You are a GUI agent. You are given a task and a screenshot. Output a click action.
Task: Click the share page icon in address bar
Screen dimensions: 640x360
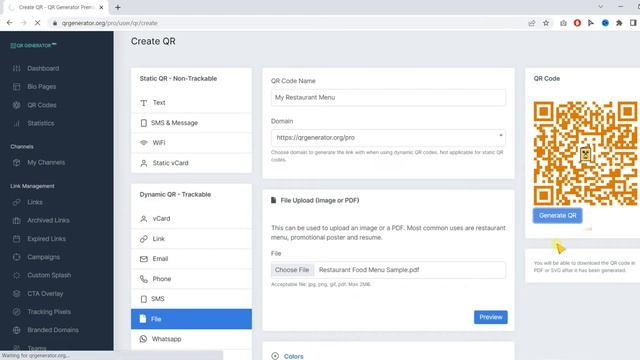coord(531,23)
